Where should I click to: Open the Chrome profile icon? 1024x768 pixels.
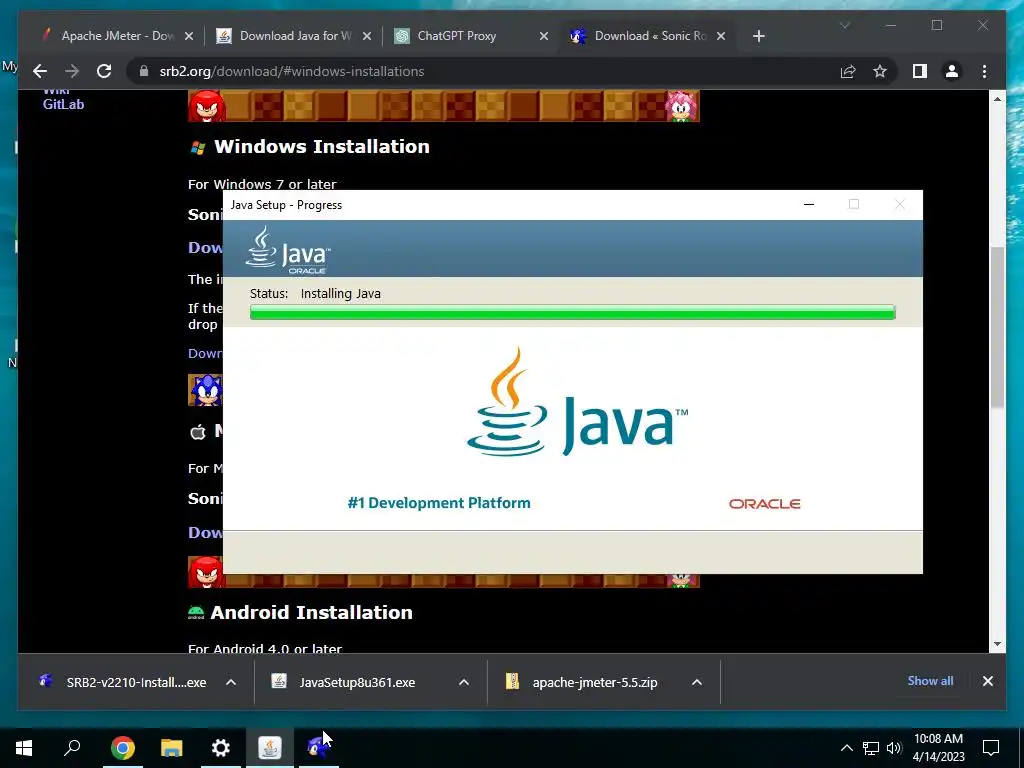pos(952,71)
